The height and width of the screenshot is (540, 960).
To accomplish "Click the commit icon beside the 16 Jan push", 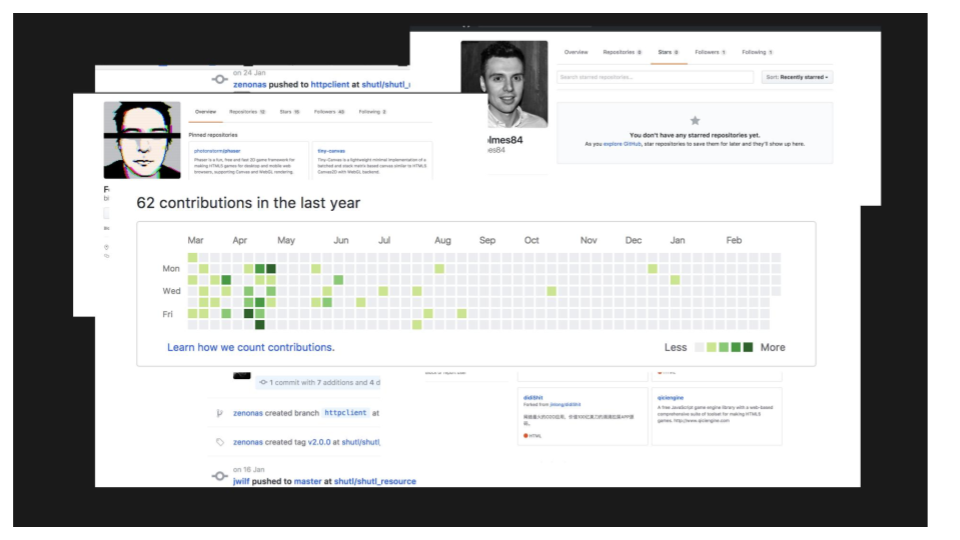I will (219, 476).
